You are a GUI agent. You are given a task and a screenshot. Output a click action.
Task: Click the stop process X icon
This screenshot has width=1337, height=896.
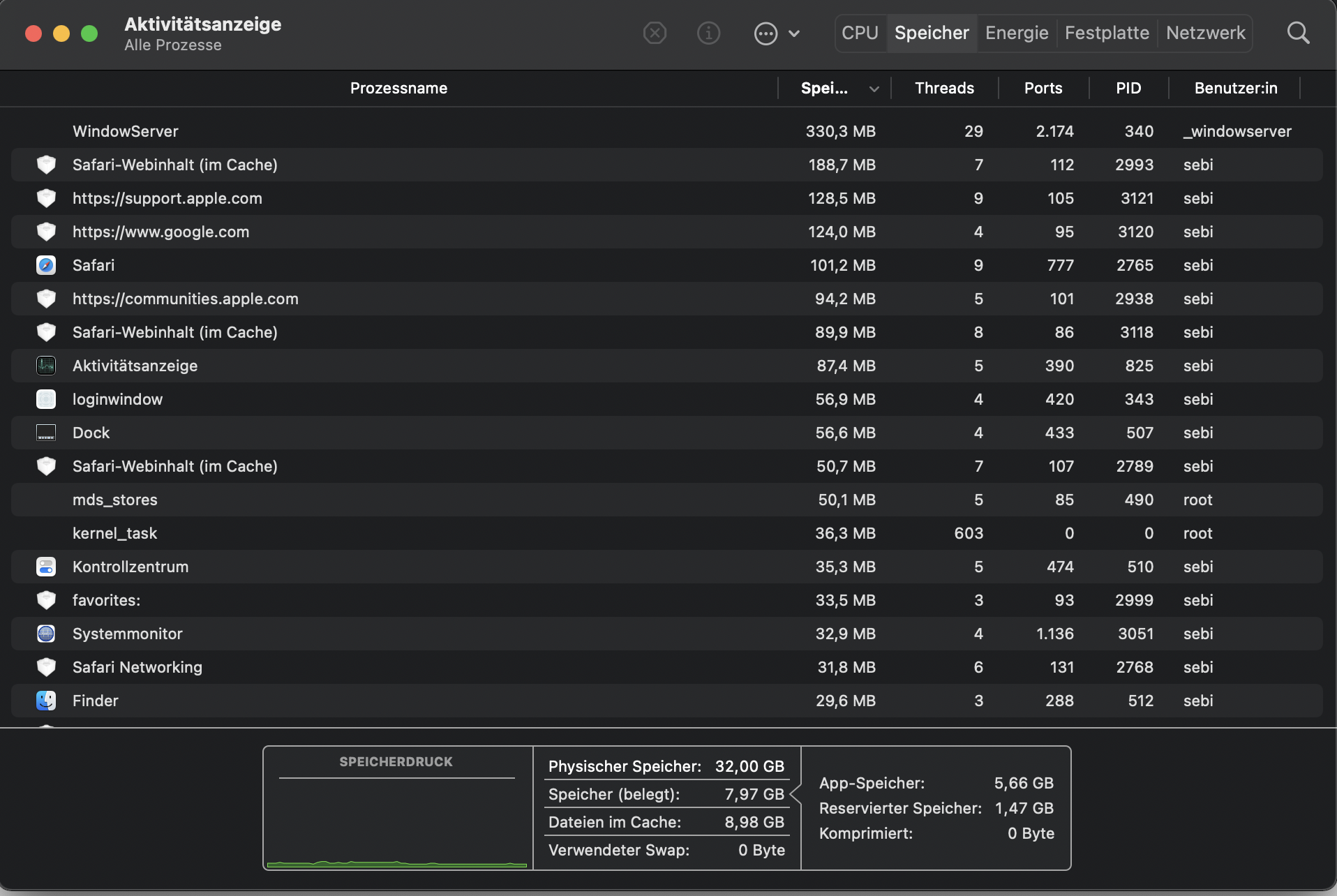[x=655, y=33]
